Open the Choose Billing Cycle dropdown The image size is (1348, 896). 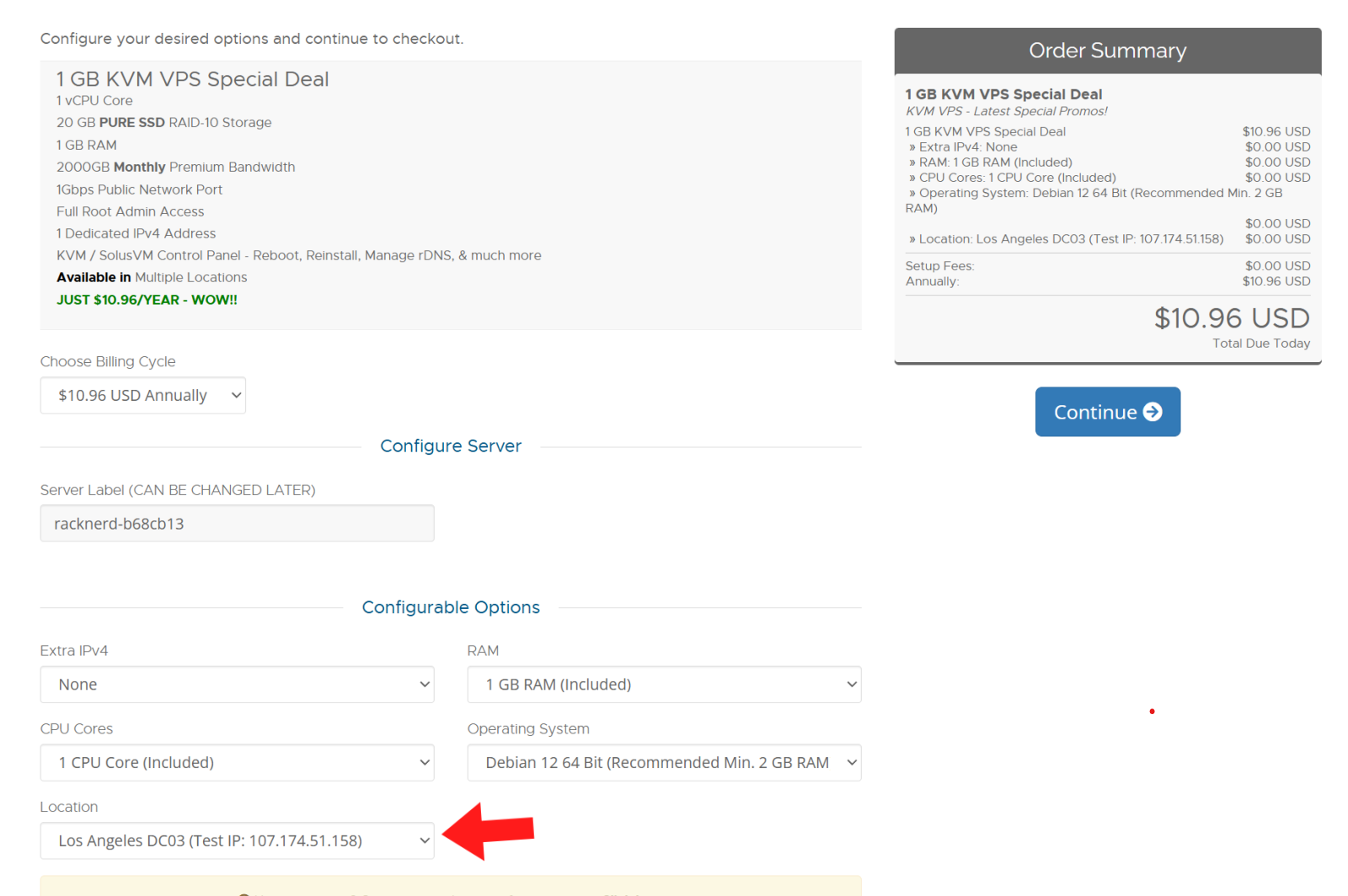[x=143, y=395]
